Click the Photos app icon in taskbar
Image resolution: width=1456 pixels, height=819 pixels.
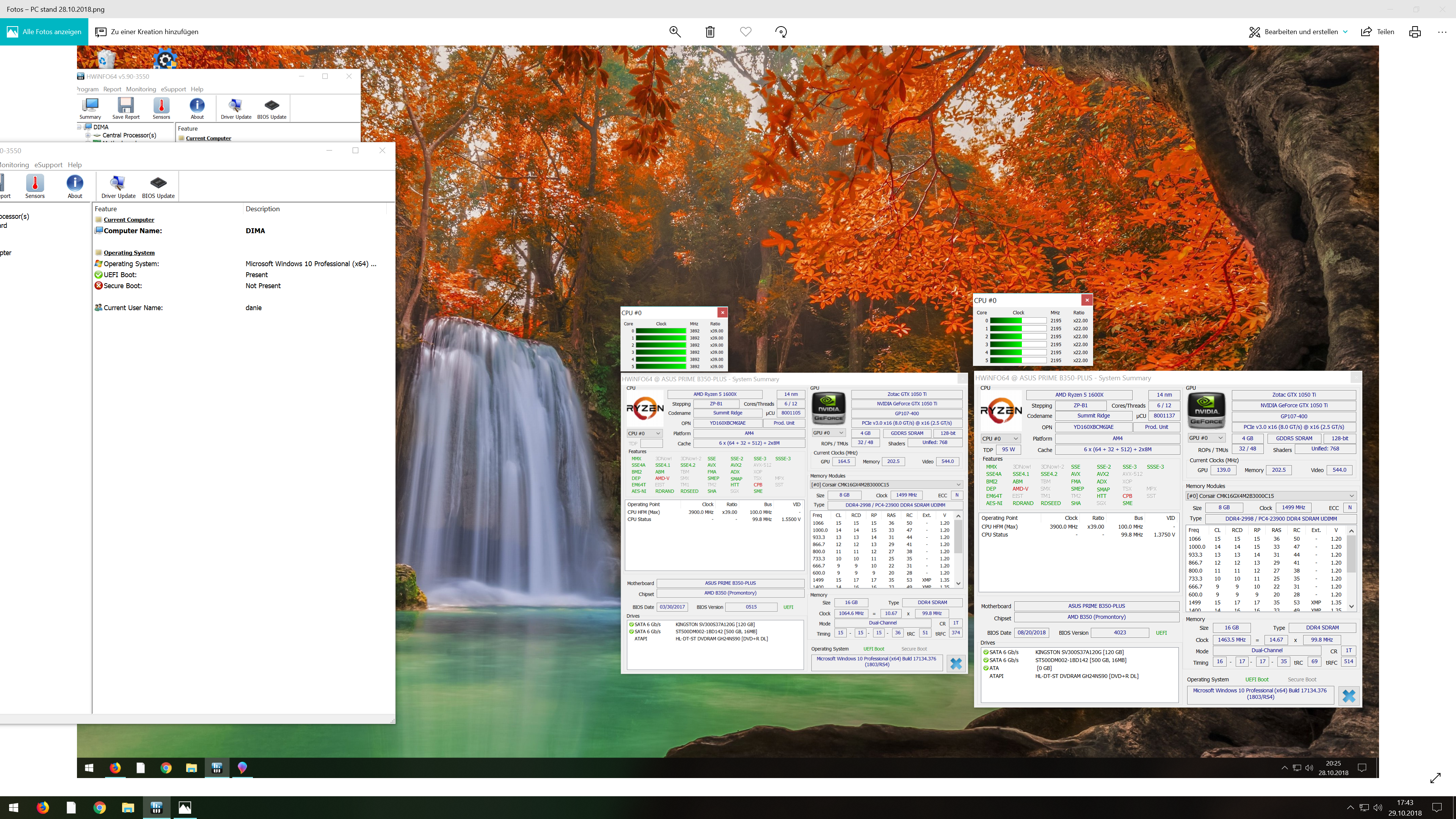(185, 808)
